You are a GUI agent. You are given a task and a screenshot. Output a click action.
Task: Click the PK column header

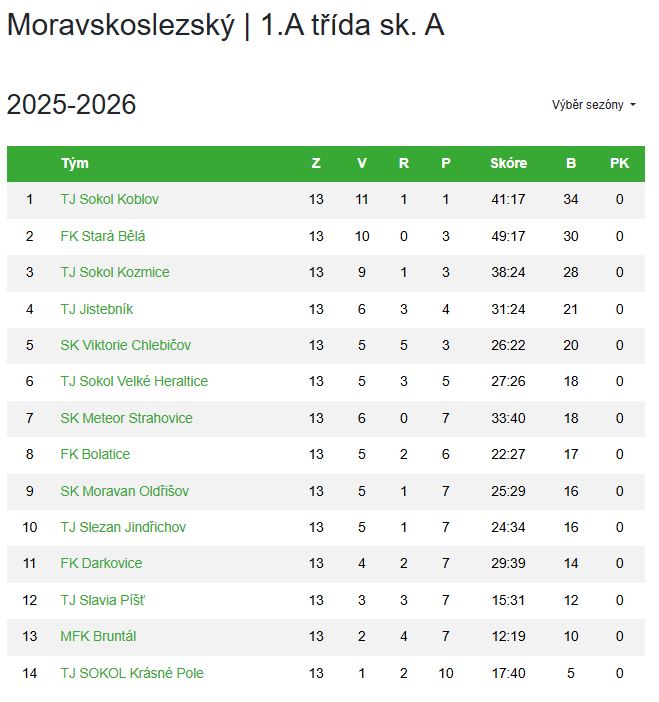(x=619, y=164)
